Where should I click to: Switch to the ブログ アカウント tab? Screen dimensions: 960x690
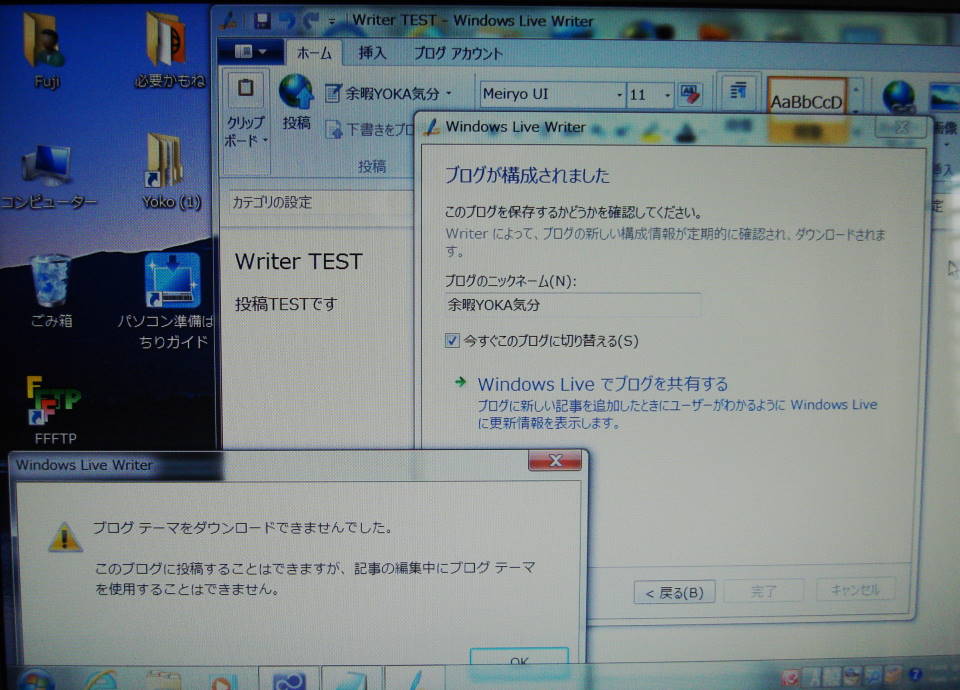[458, 53]
